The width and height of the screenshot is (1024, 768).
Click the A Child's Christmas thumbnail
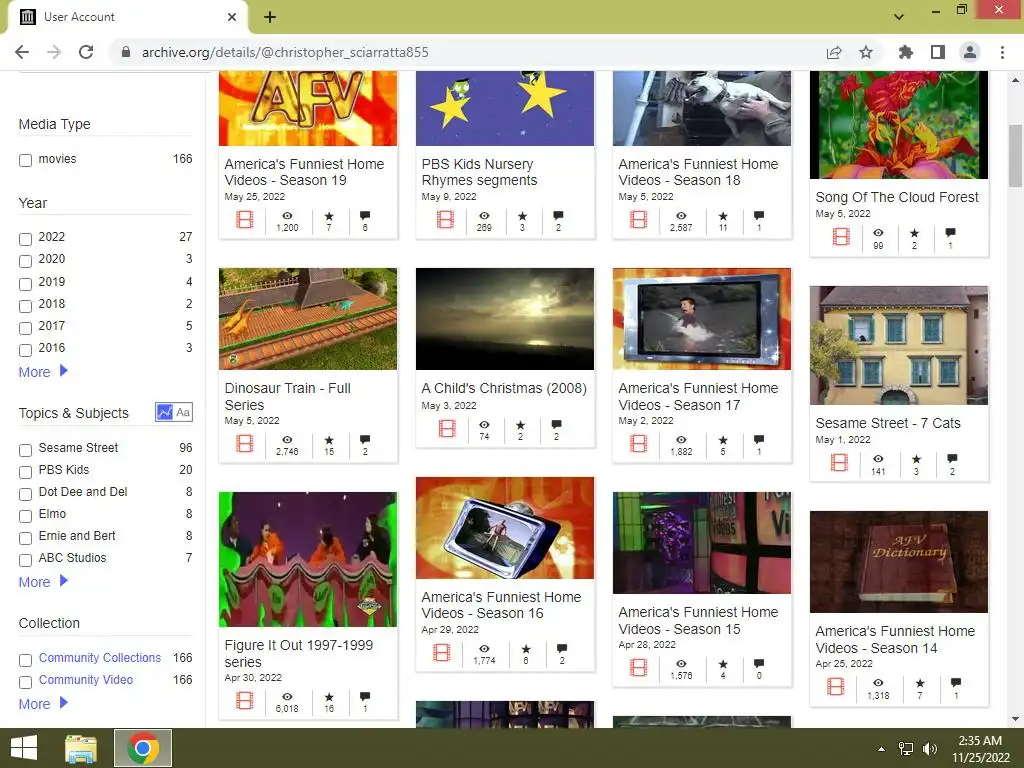[505, 319]
